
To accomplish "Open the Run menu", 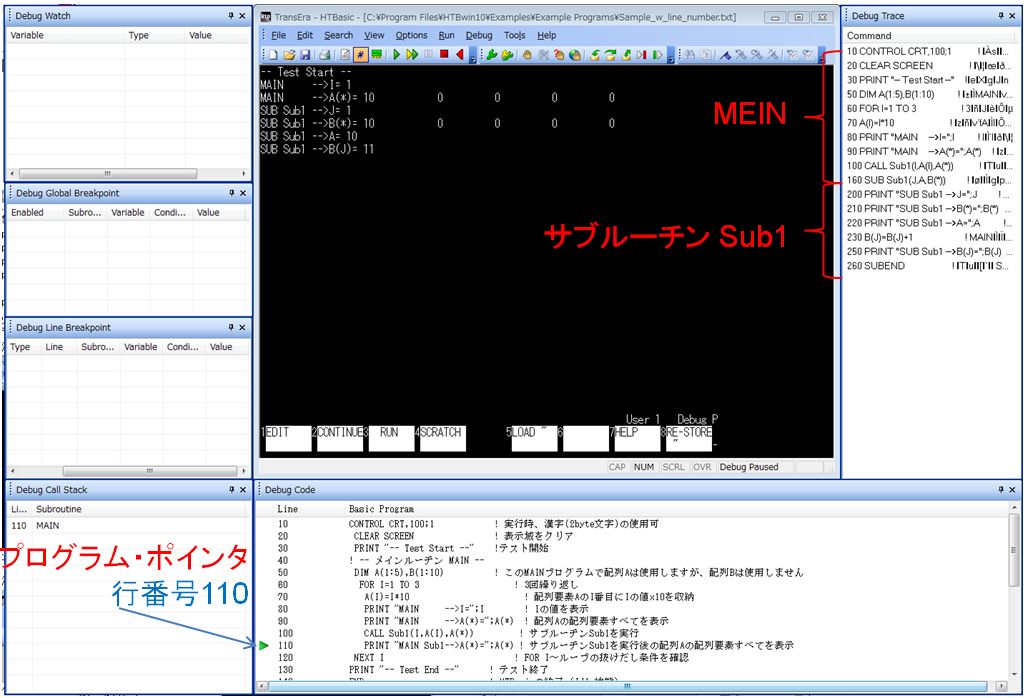I will (446, 35).
